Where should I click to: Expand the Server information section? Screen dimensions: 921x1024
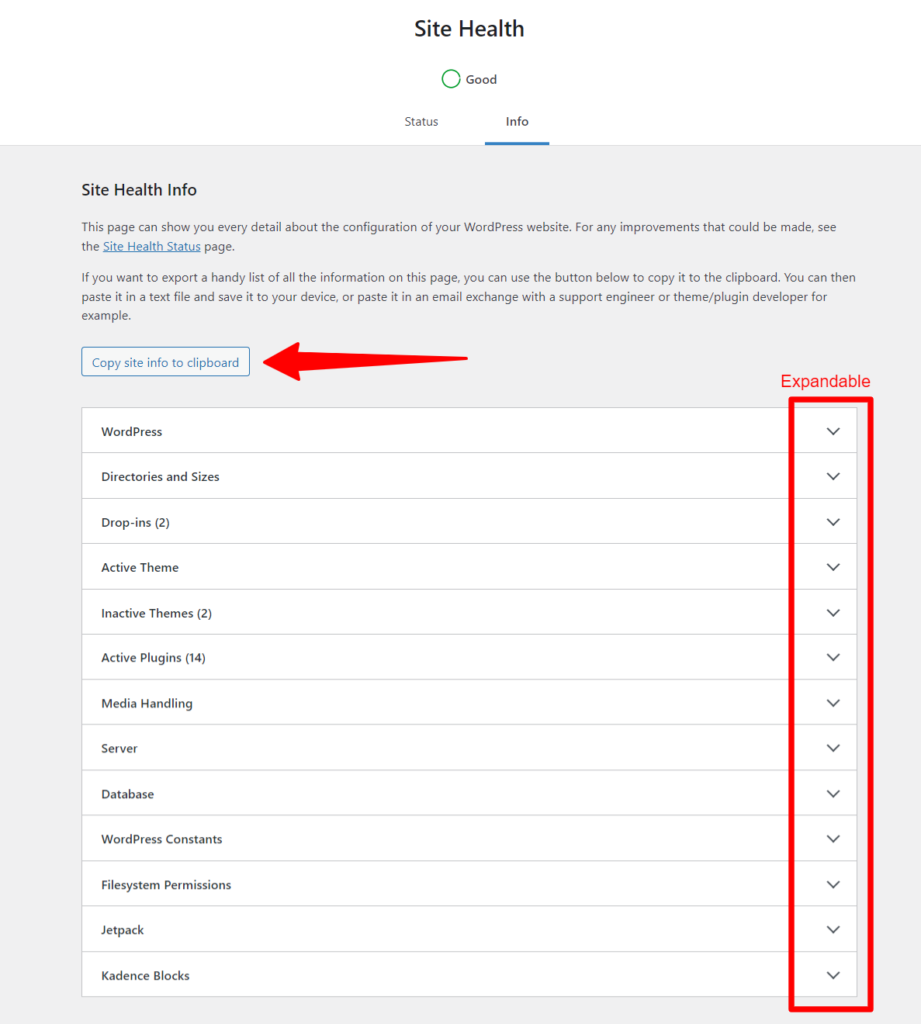click(833, 748)
